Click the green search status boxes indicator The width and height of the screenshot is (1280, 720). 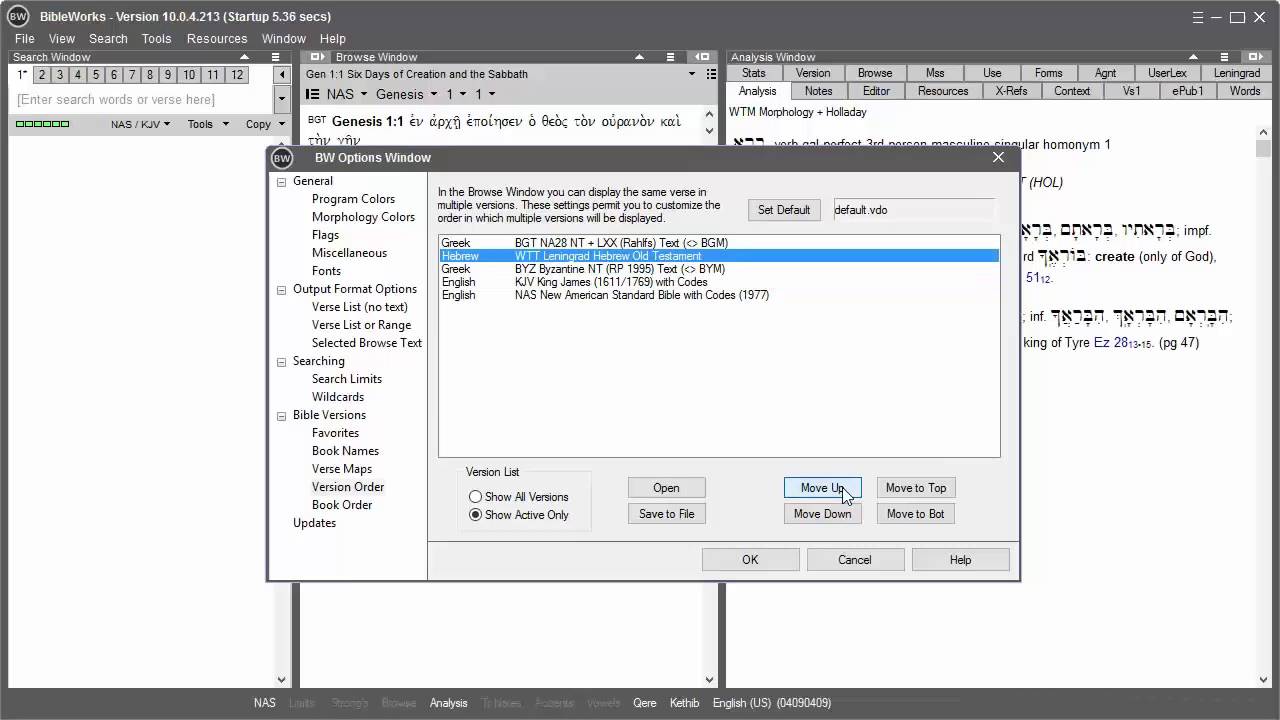(x=42, y=124)
